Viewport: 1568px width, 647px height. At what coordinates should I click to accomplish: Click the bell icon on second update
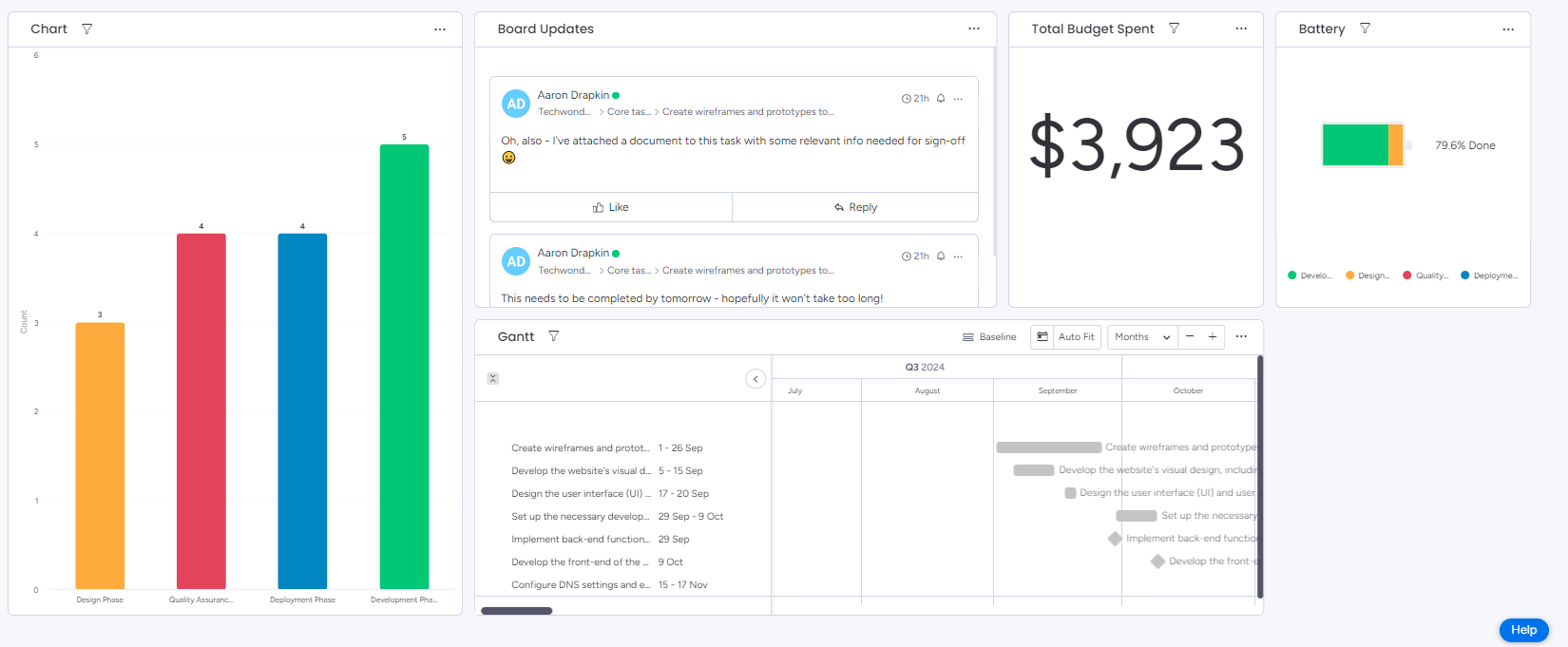click(x=941, y=257)
